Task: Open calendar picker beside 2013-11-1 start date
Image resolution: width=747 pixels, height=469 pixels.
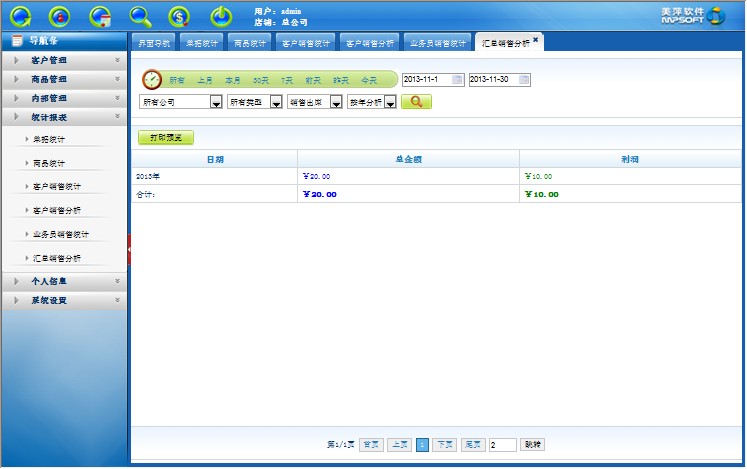Action: [x=458, y=80]
